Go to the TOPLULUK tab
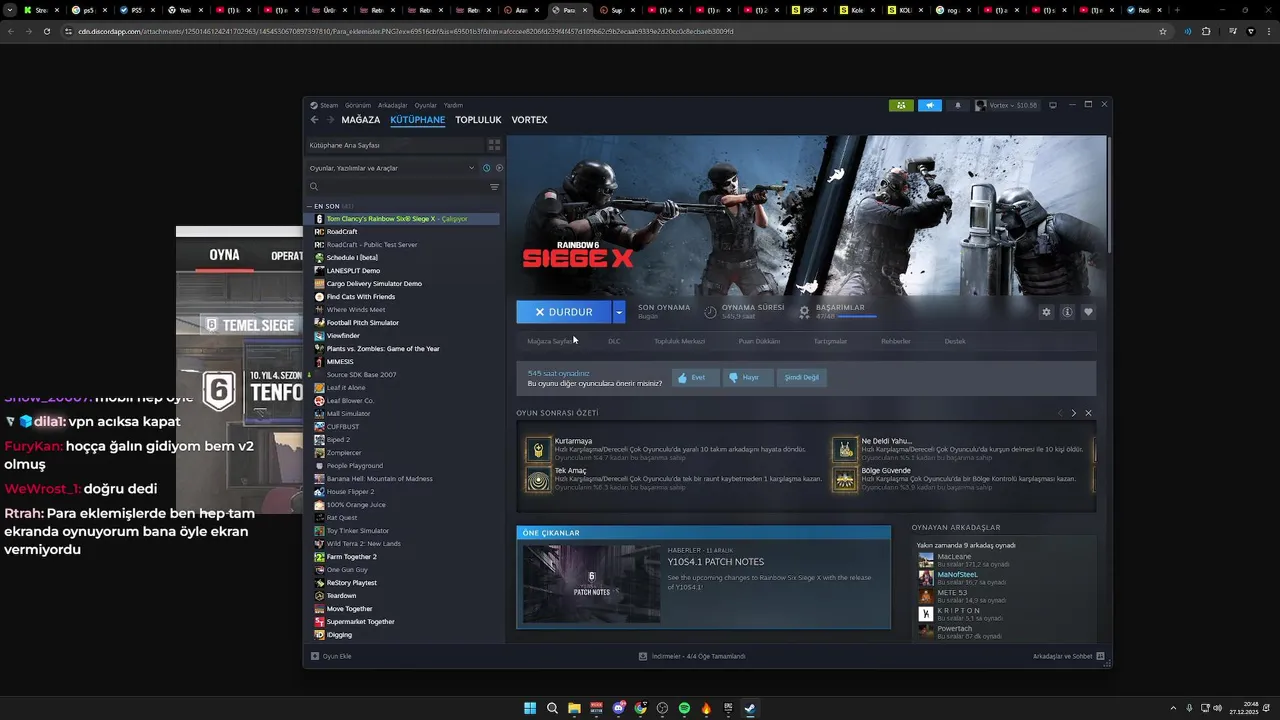Viewport: 1280px width, 720px height. pos(478,120)
